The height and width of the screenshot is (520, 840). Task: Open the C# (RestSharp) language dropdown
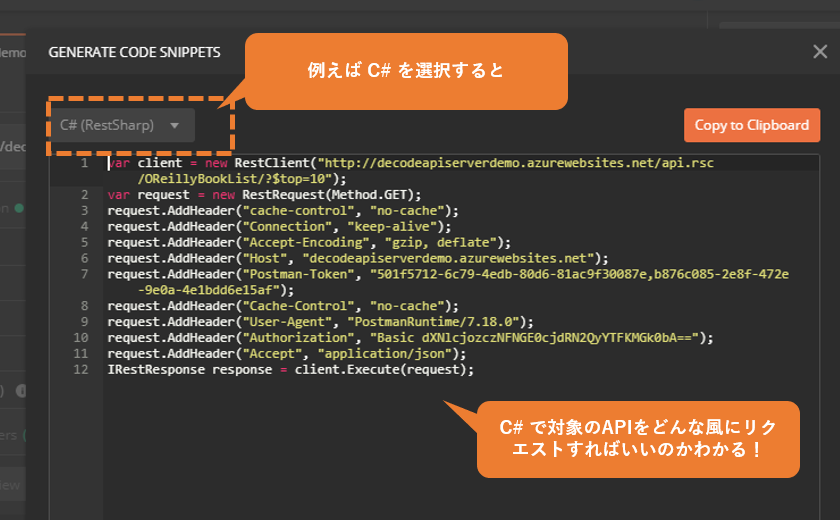[123, 125]
